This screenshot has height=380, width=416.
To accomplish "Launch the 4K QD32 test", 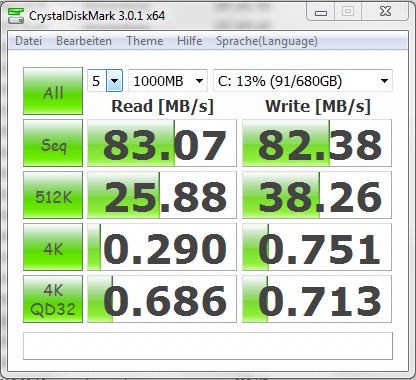I will [53, 299].
